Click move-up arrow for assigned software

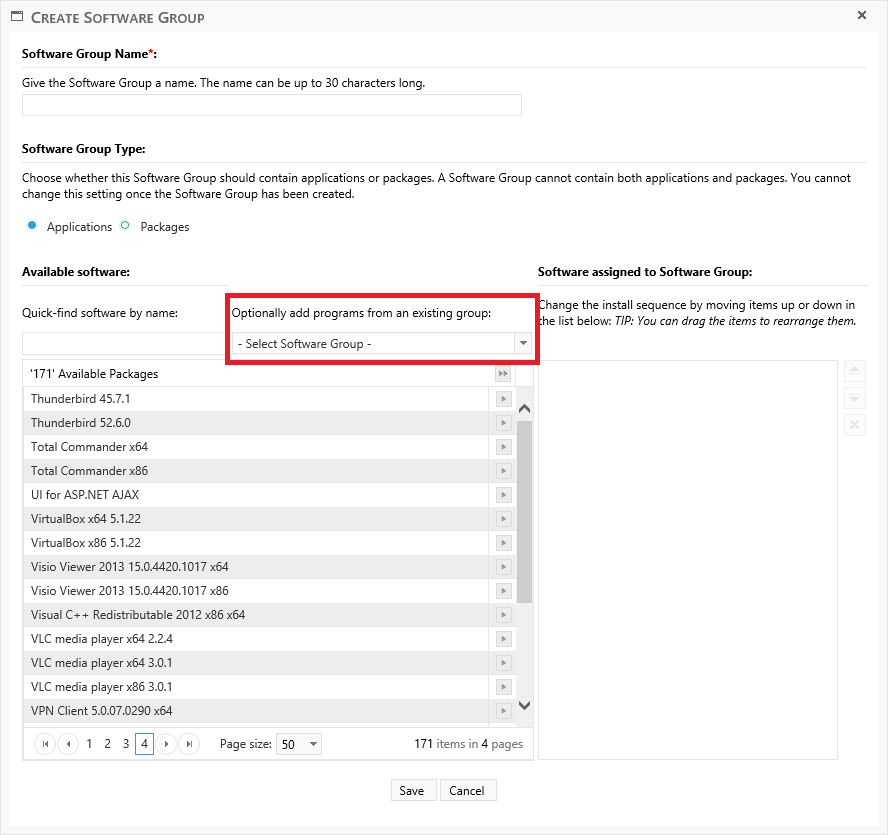[x=855, y=371]
